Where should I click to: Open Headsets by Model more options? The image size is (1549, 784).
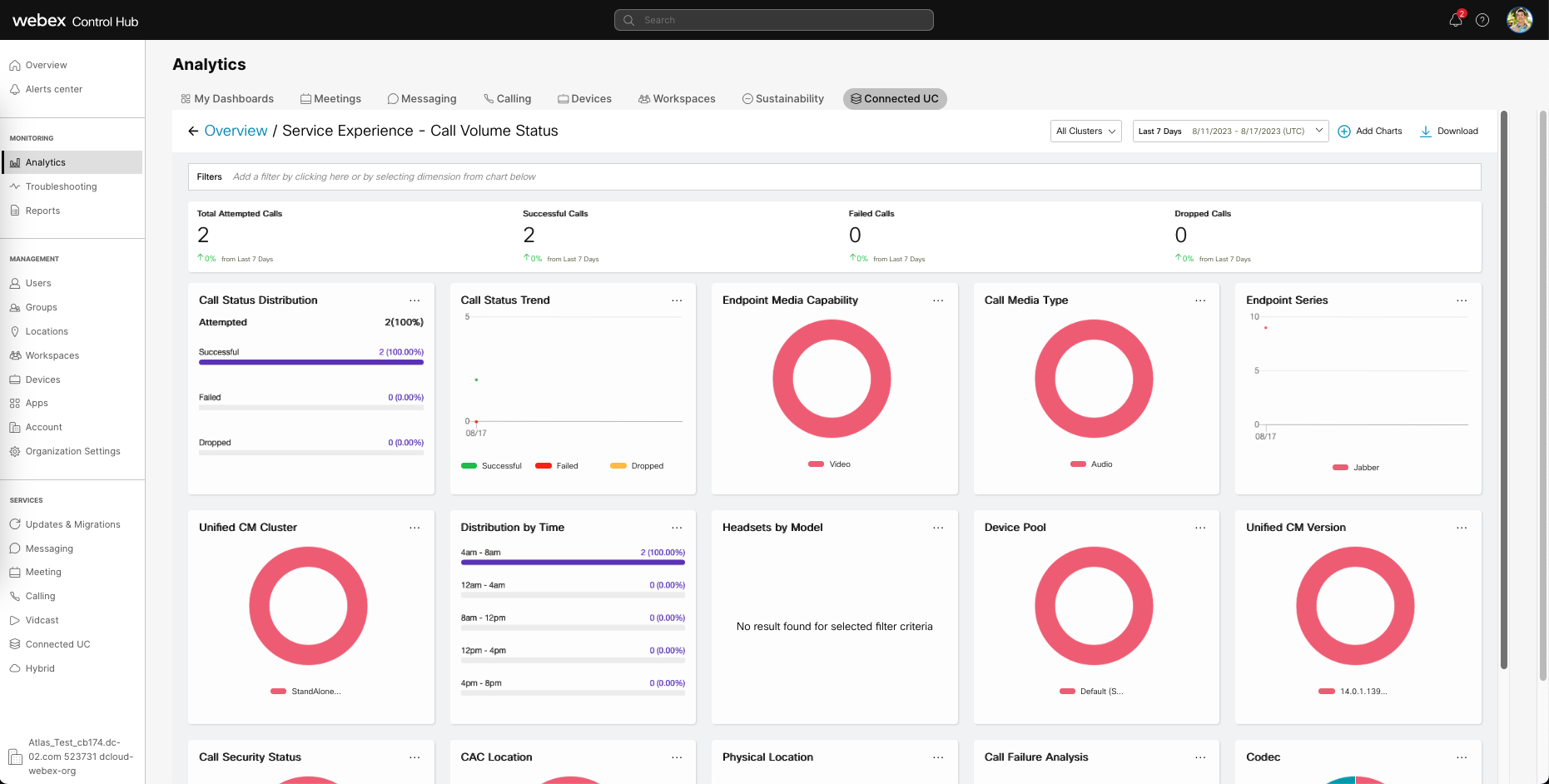point(938,528)
